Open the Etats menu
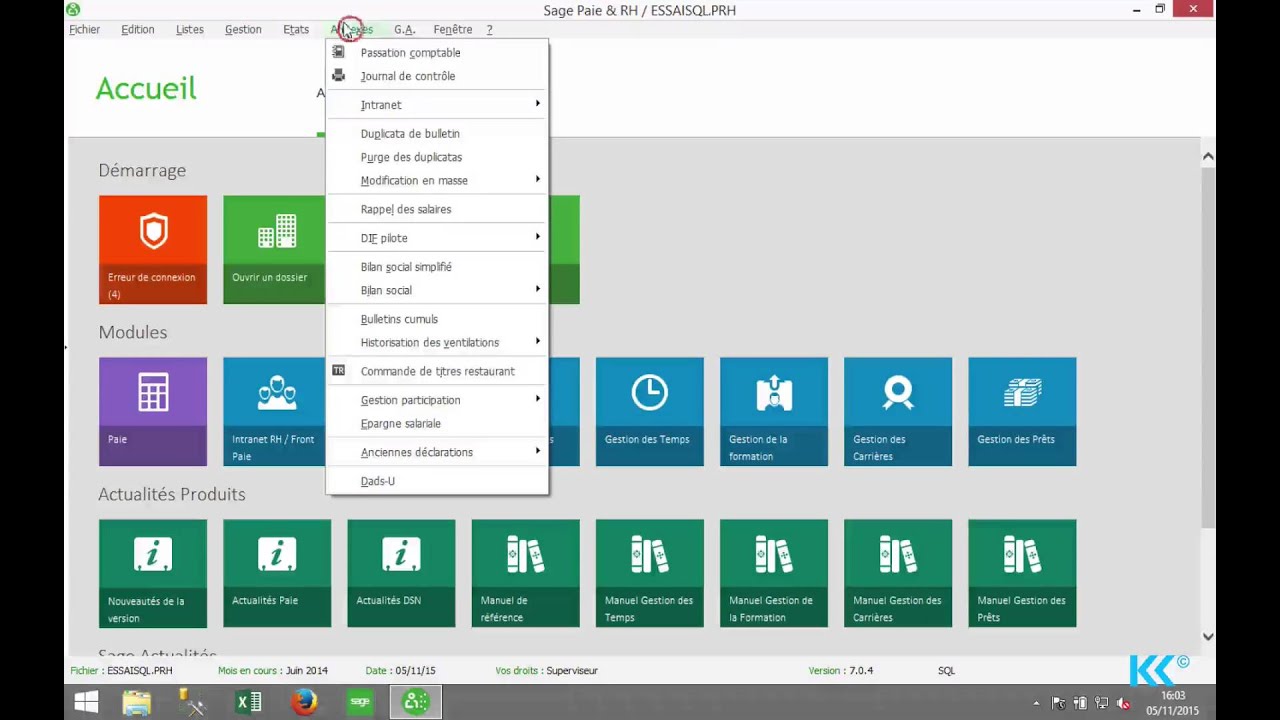1280x720 pixels. click(296, 30)
